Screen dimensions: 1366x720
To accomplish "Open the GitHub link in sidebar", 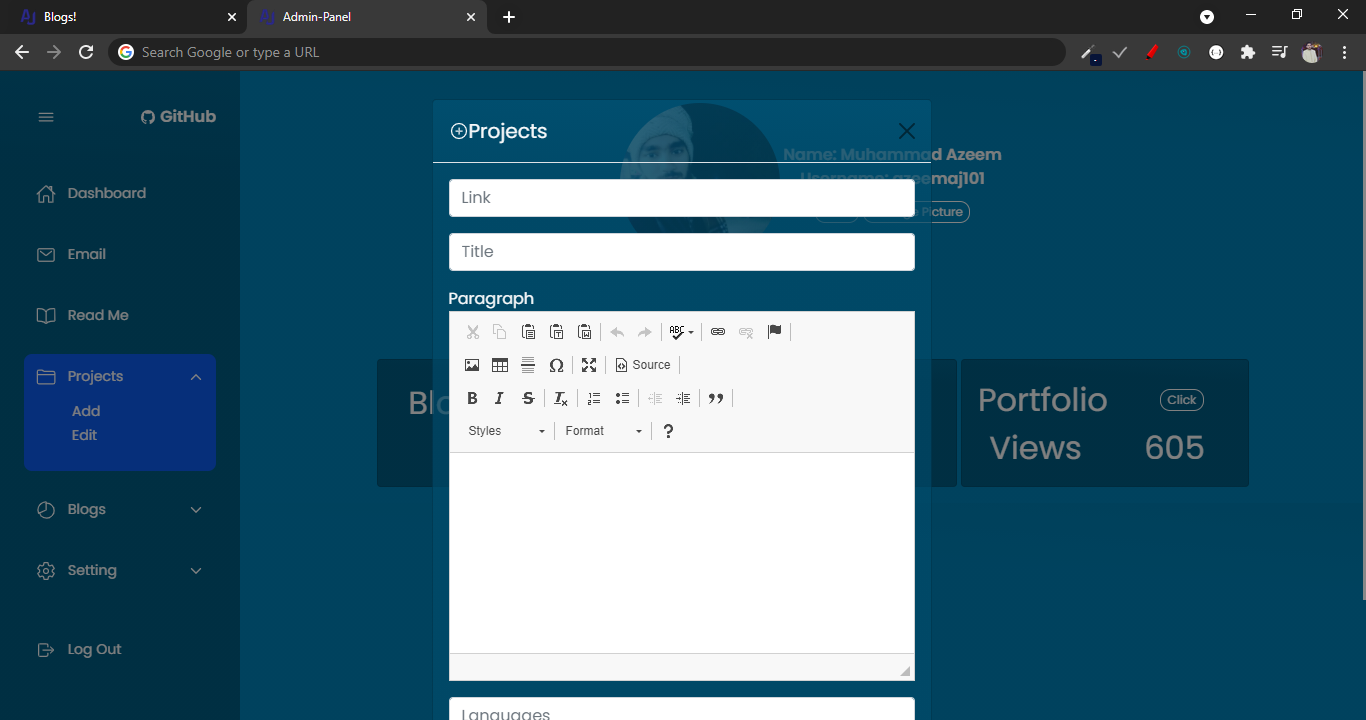I will (x=178, y=117).
